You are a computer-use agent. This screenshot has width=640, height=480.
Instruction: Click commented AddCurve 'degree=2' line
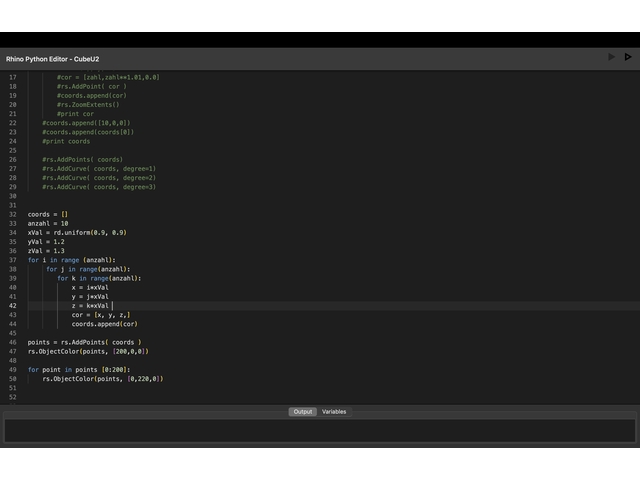pyautogui.click(x=99, y=178)
